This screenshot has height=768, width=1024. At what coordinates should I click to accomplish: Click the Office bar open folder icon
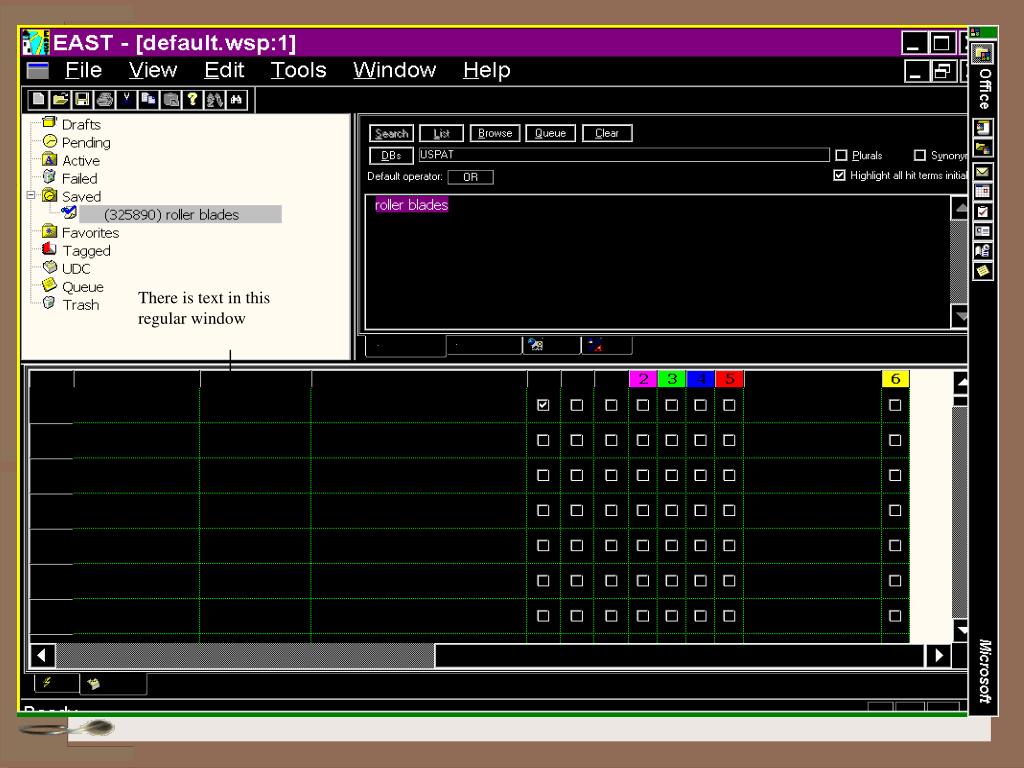pyautogui.click(x=983, y=148)
